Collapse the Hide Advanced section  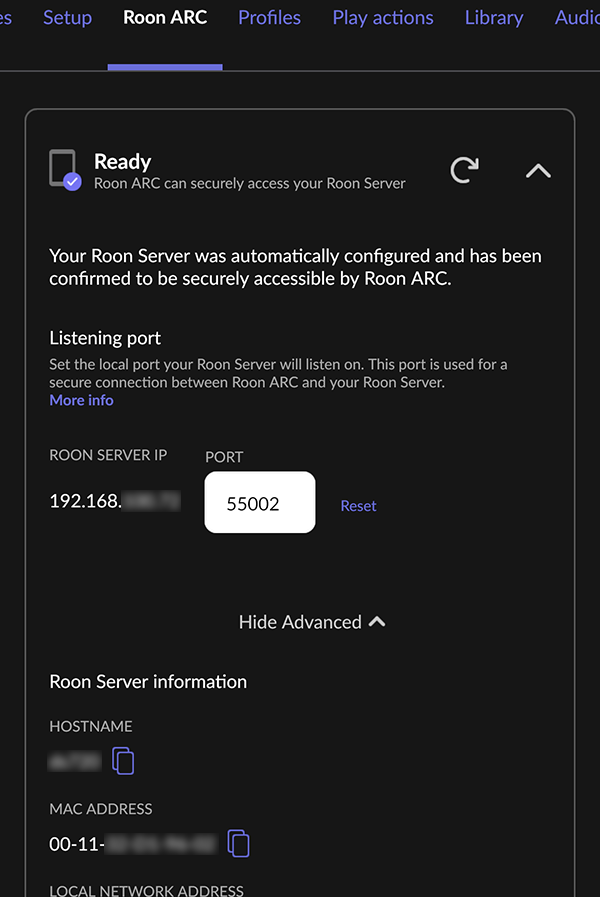click(x=312, y=622)
